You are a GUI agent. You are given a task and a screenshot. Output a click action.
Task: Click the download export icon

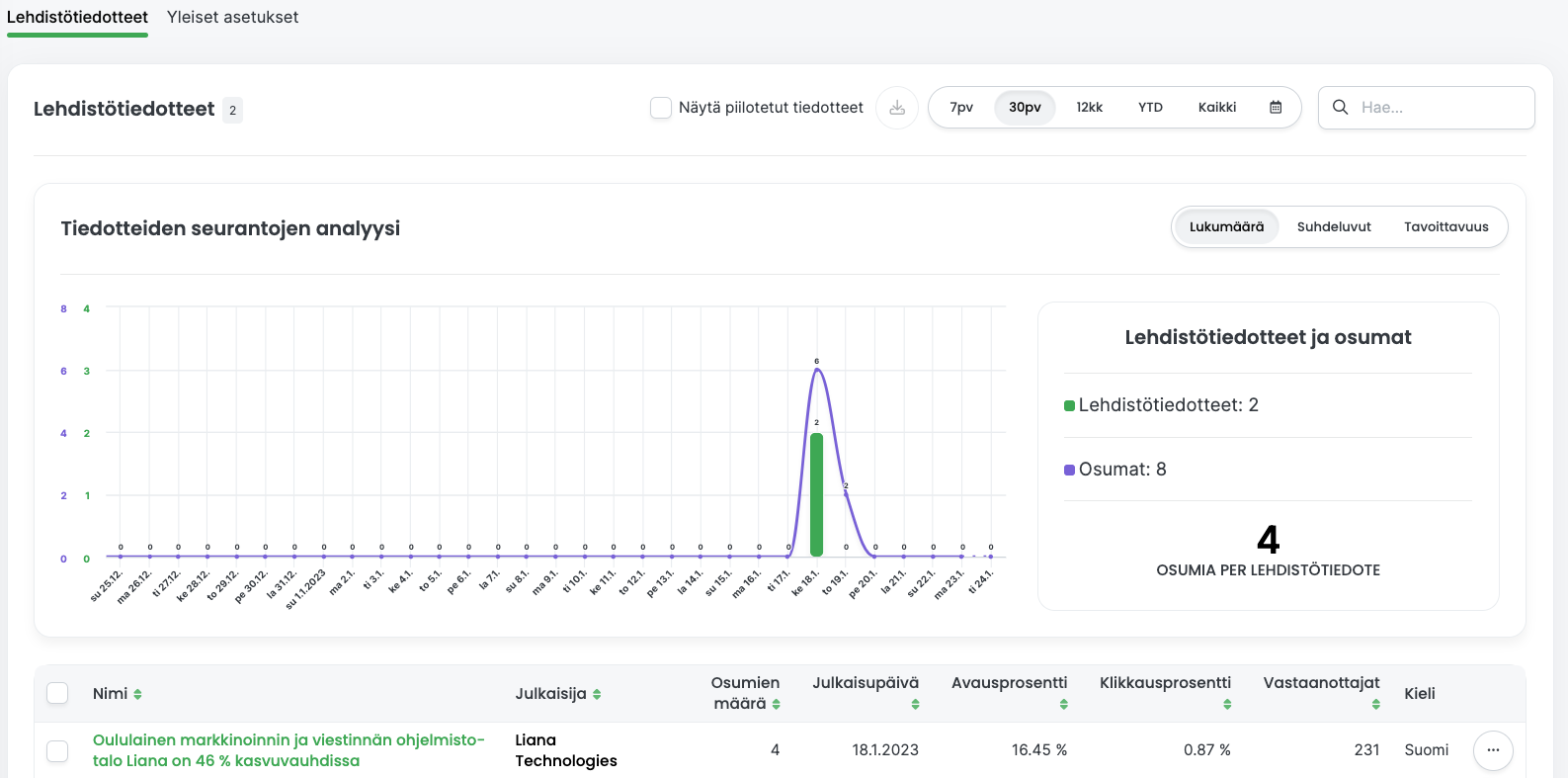(897, 108)
